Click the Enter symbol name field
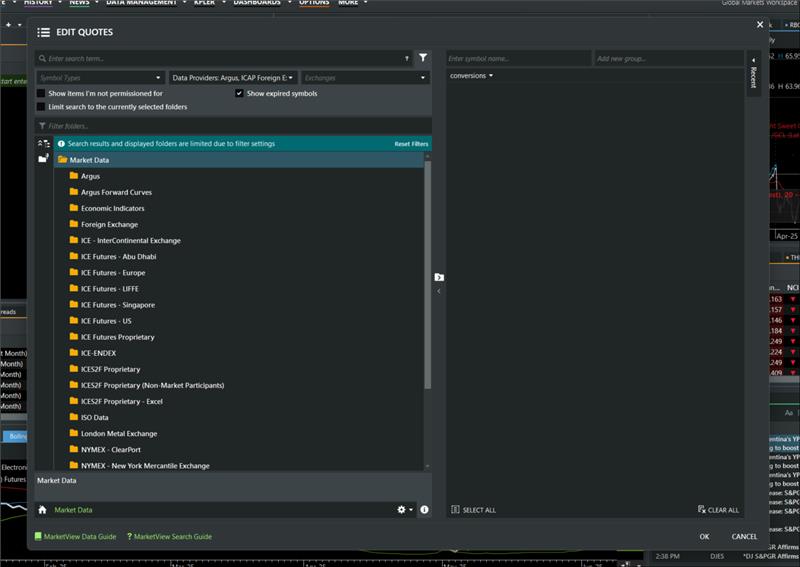Viewport: 800px width, 567px height. [x=518, y=59]
